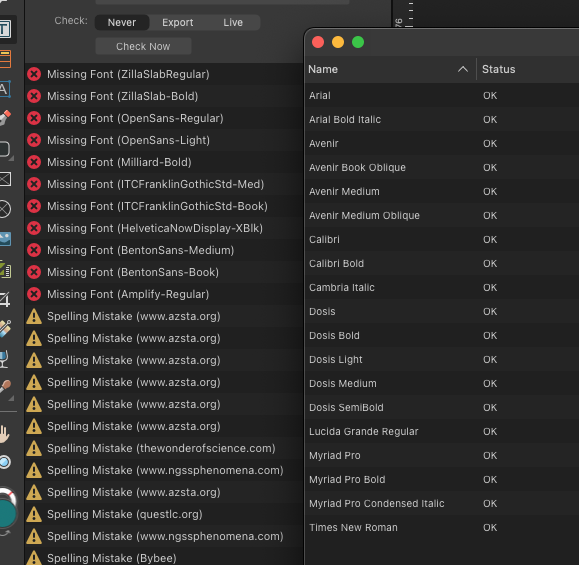Select the Frame Text tool
579x565 pixels.
[6, 29]
